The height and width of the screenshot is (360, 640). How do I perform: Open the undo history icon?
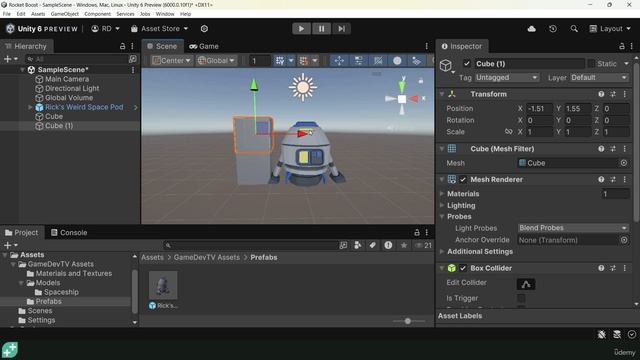[x=553, y=29]
